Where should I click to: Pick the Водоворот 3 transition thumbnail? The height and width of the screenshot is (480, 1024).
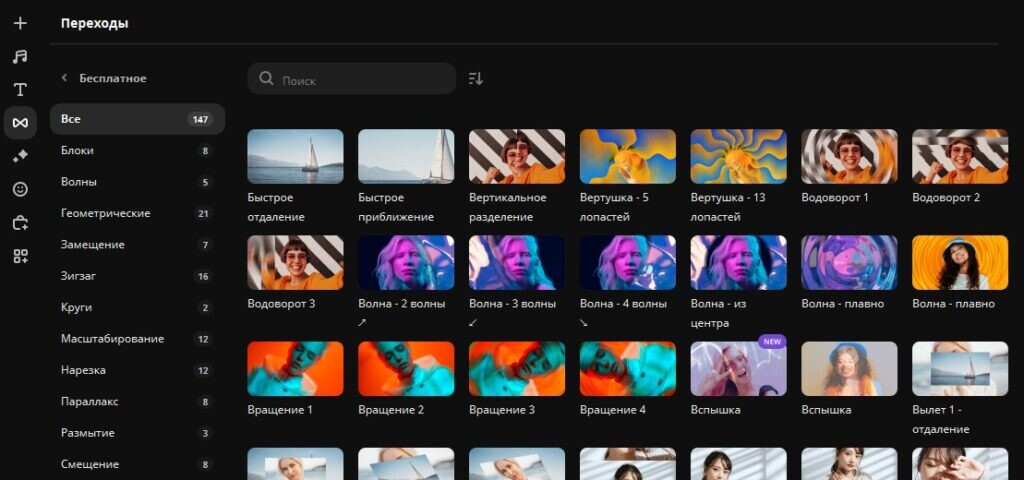click(x=295, y=263)
